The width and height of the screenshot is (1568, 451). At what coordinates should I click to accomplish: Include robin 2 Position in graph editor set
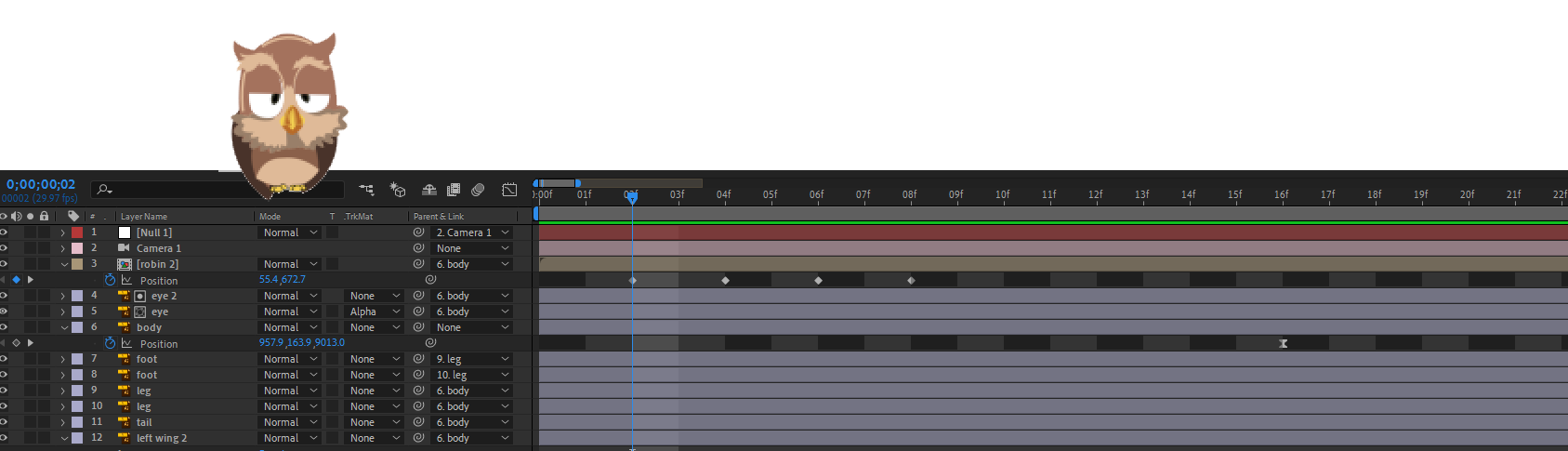[x=126, y=280]
